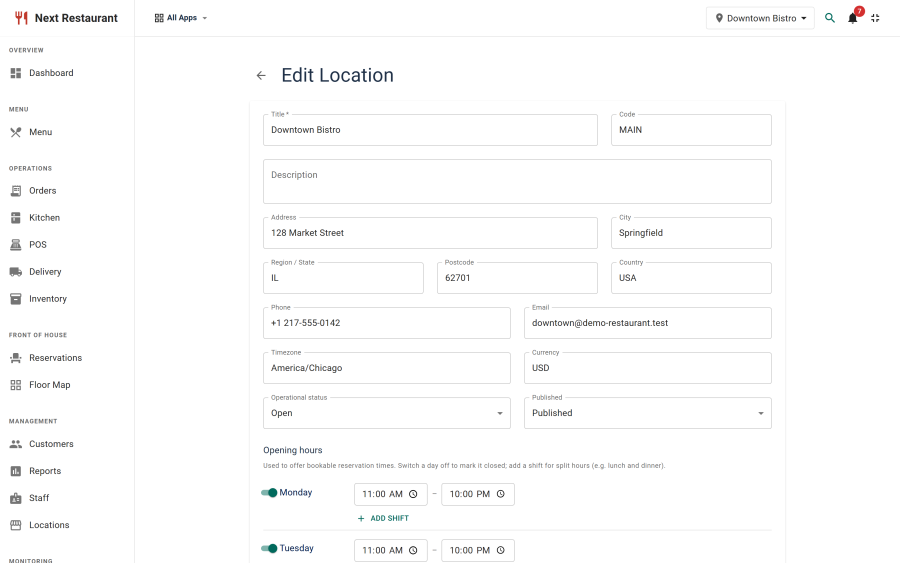Click the Staff badge icon
The width and height of the screenshot is (900, 563).
click(x=16, y=498)
